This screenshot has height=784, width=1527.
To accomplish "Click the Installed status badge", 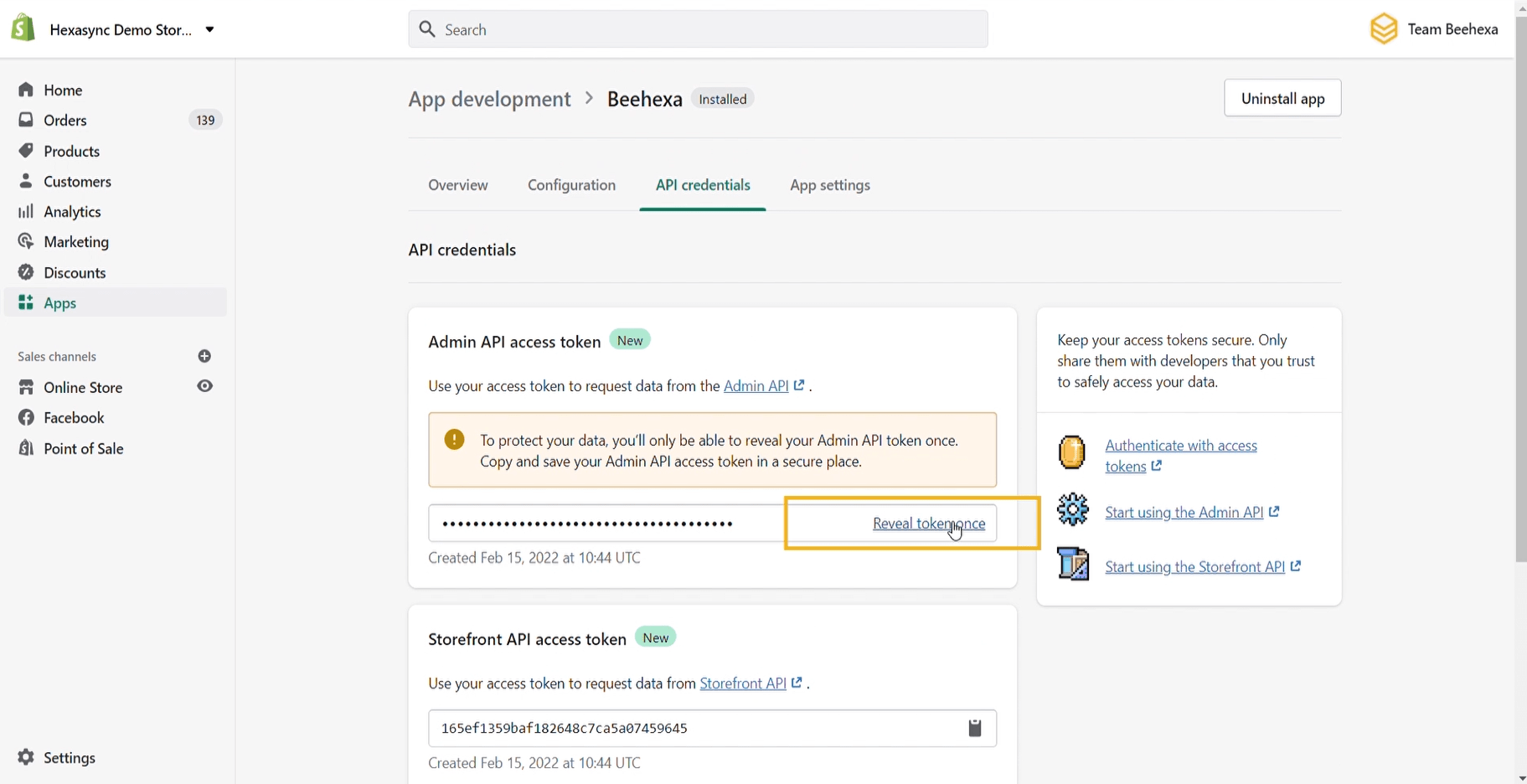I will [722, 99].
